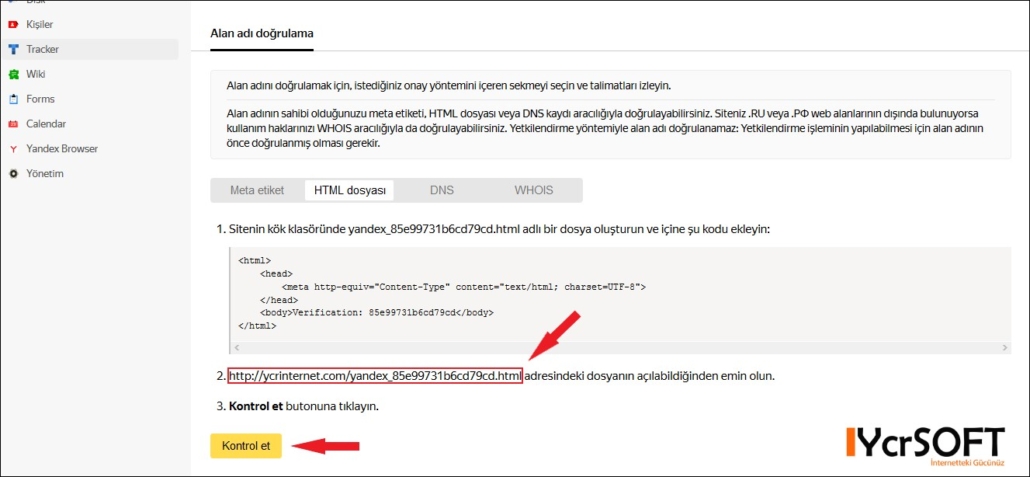Select the Tracker label in the sidebar

(x=43, y=49)
